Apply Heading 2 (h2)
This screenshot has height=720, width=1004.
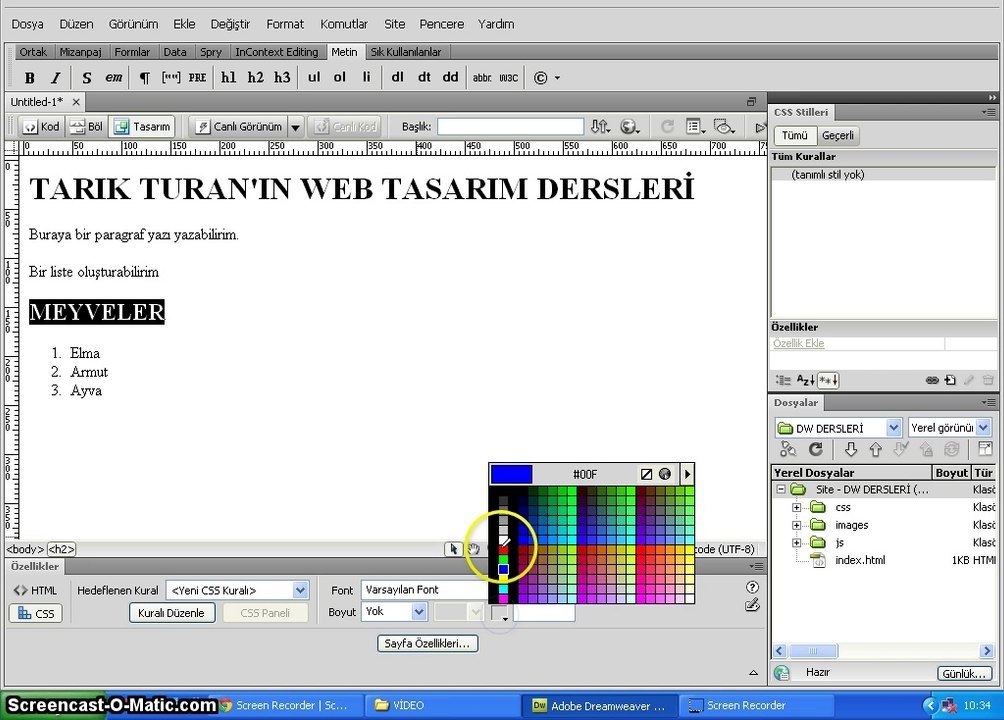click(x=255, y=78)
